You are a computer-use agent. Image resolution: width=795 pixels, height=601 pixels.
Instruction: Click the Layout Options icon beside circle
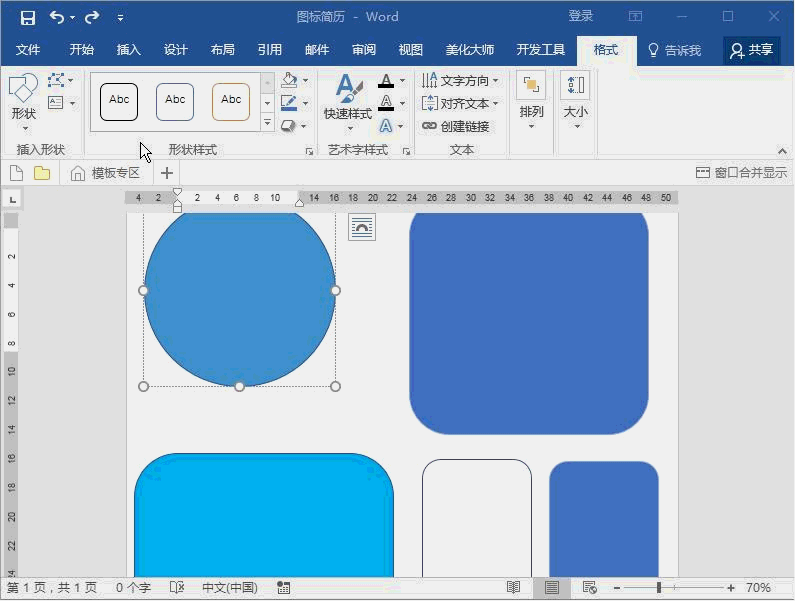362,228
